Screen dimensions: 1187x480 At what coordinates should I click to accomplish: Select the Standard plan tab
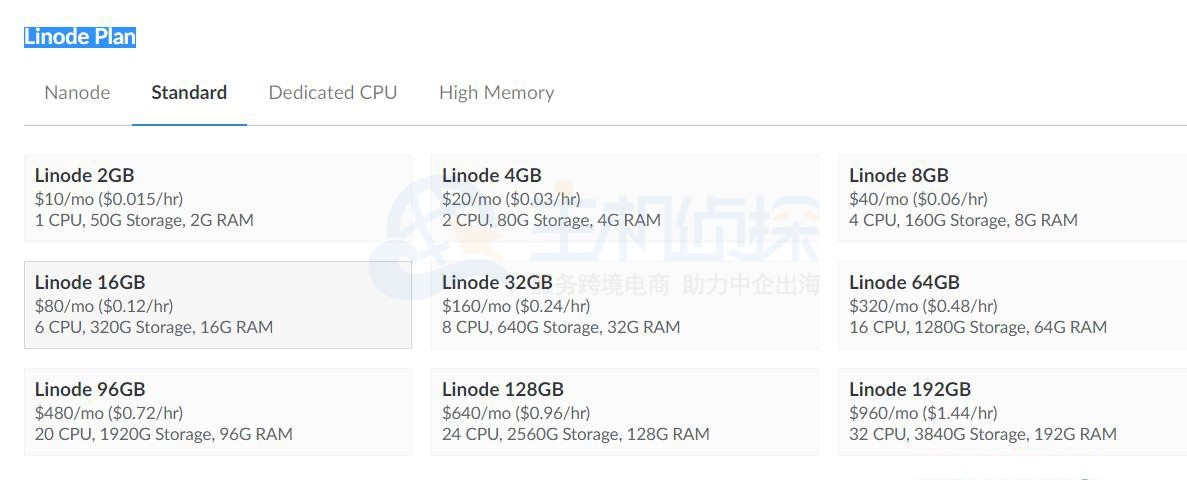[189, 93]
